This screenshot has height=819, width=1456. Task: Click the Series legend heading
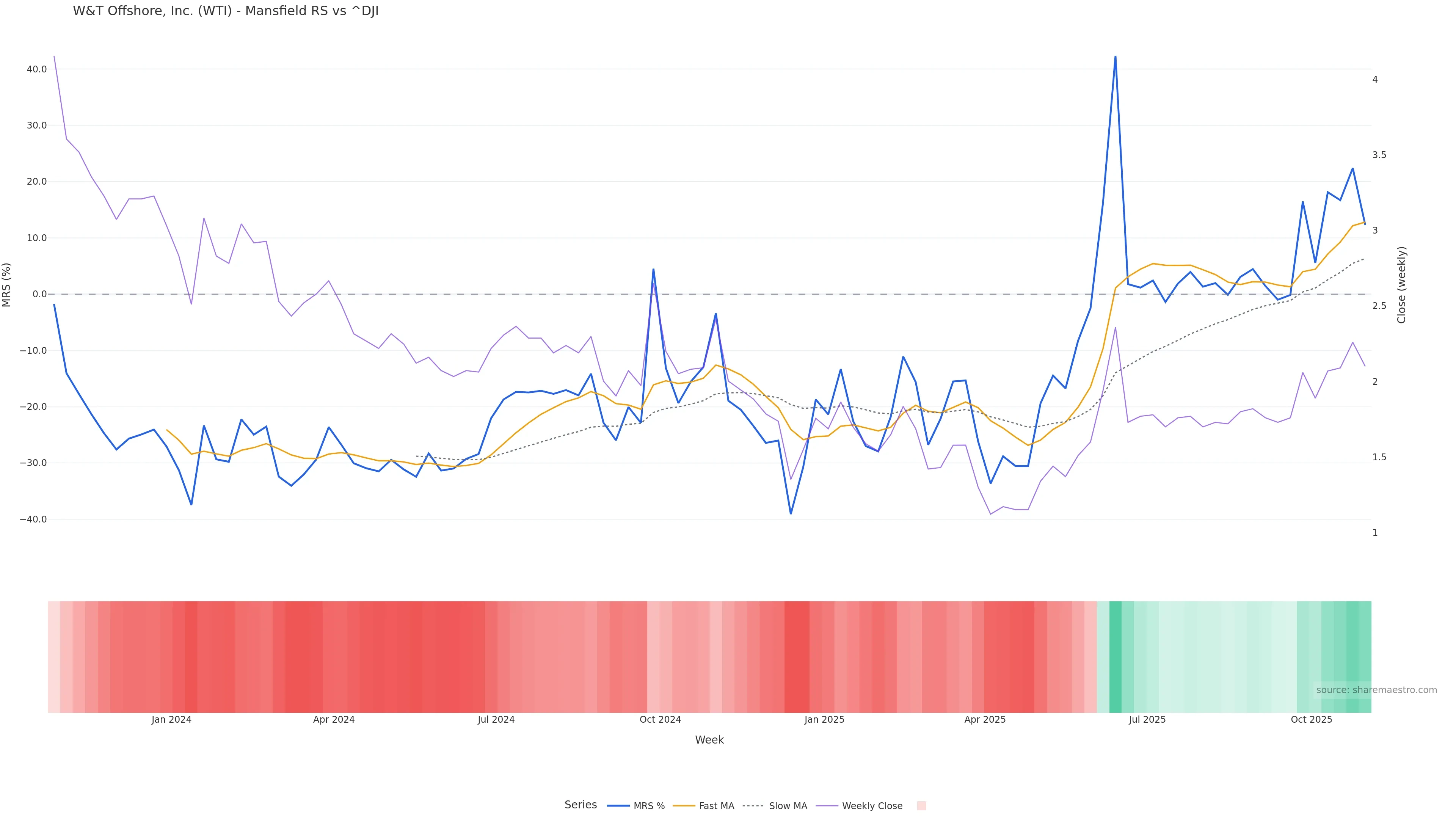(581, 805)
